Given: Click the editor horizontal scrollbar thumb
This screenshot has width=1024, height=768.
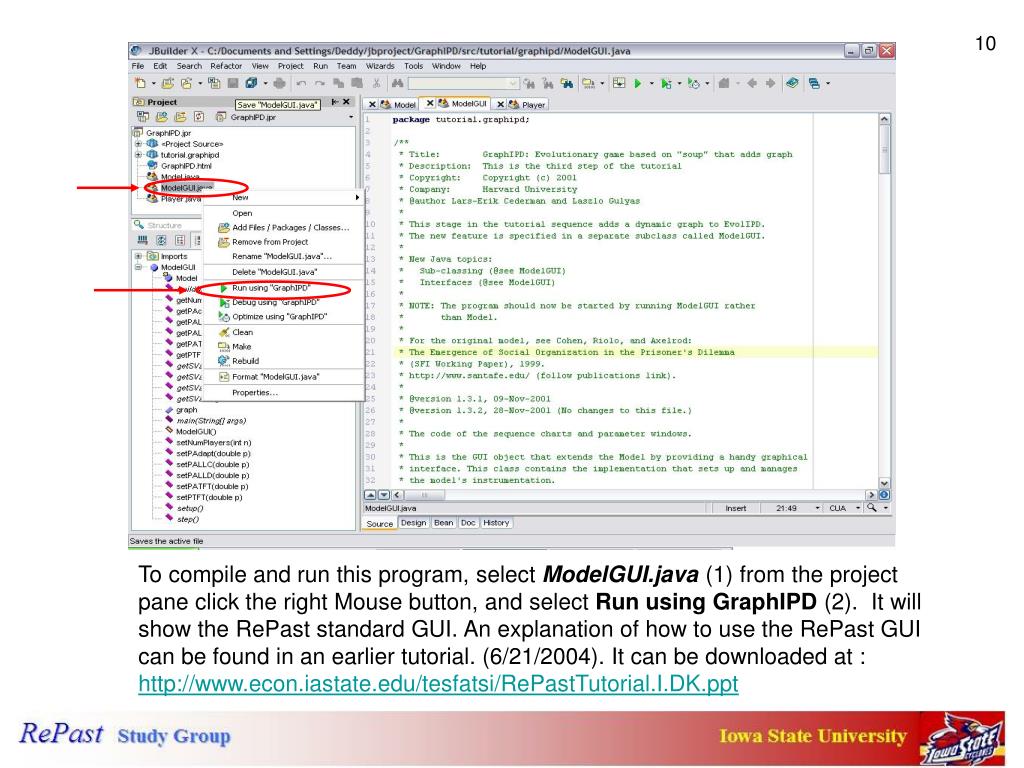Looking at the screenshot, I should pos(424,495).
